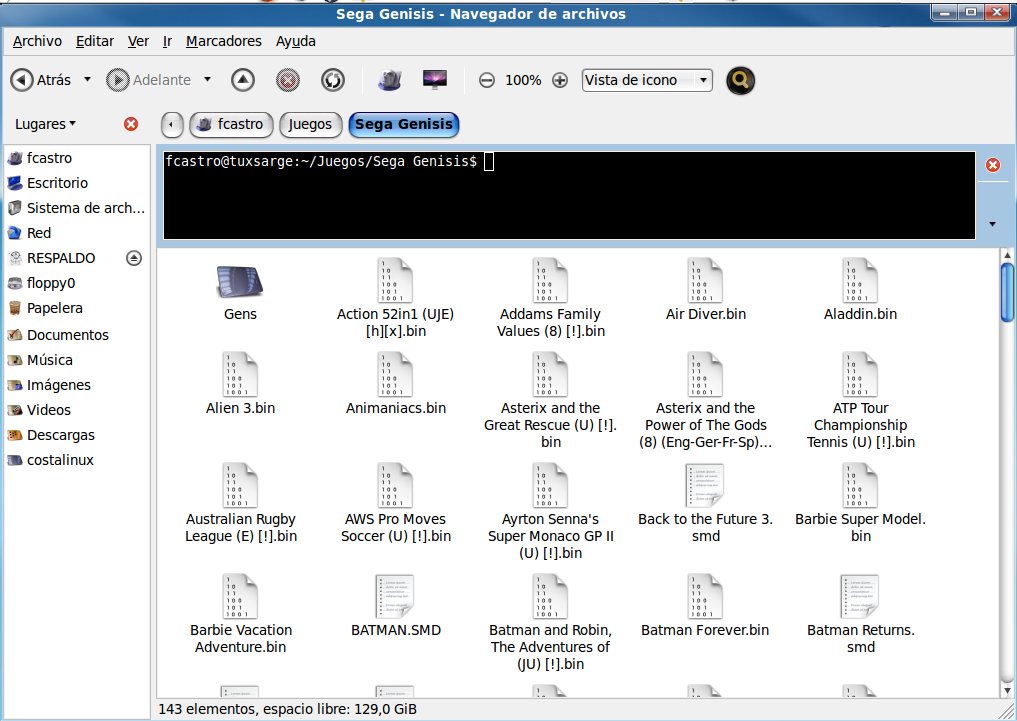
Task: Zoom in with the plus icon
Action: click(560, 80)
